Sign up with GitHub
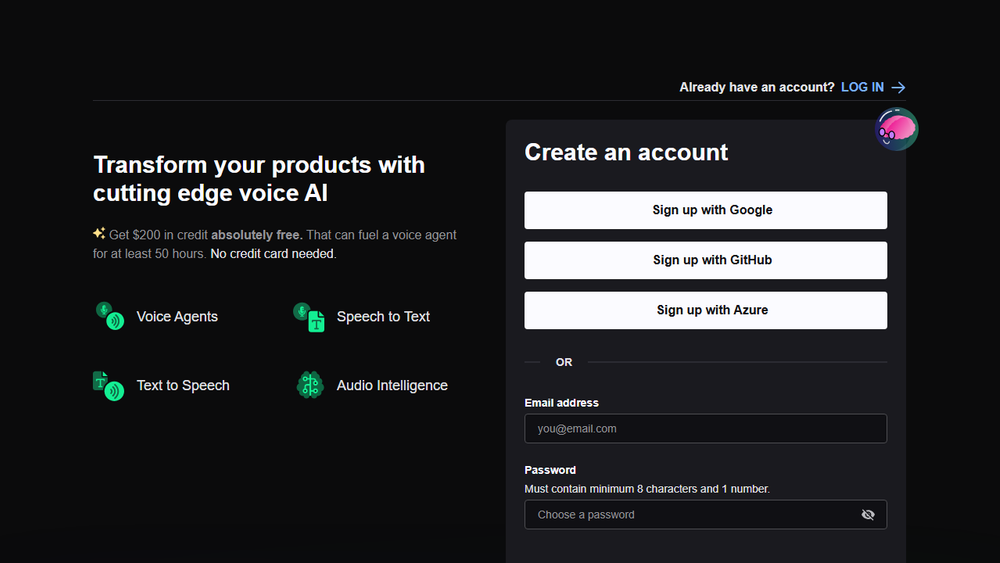Viewport: 1000px width, 563px height. click(x=705, y=260)
